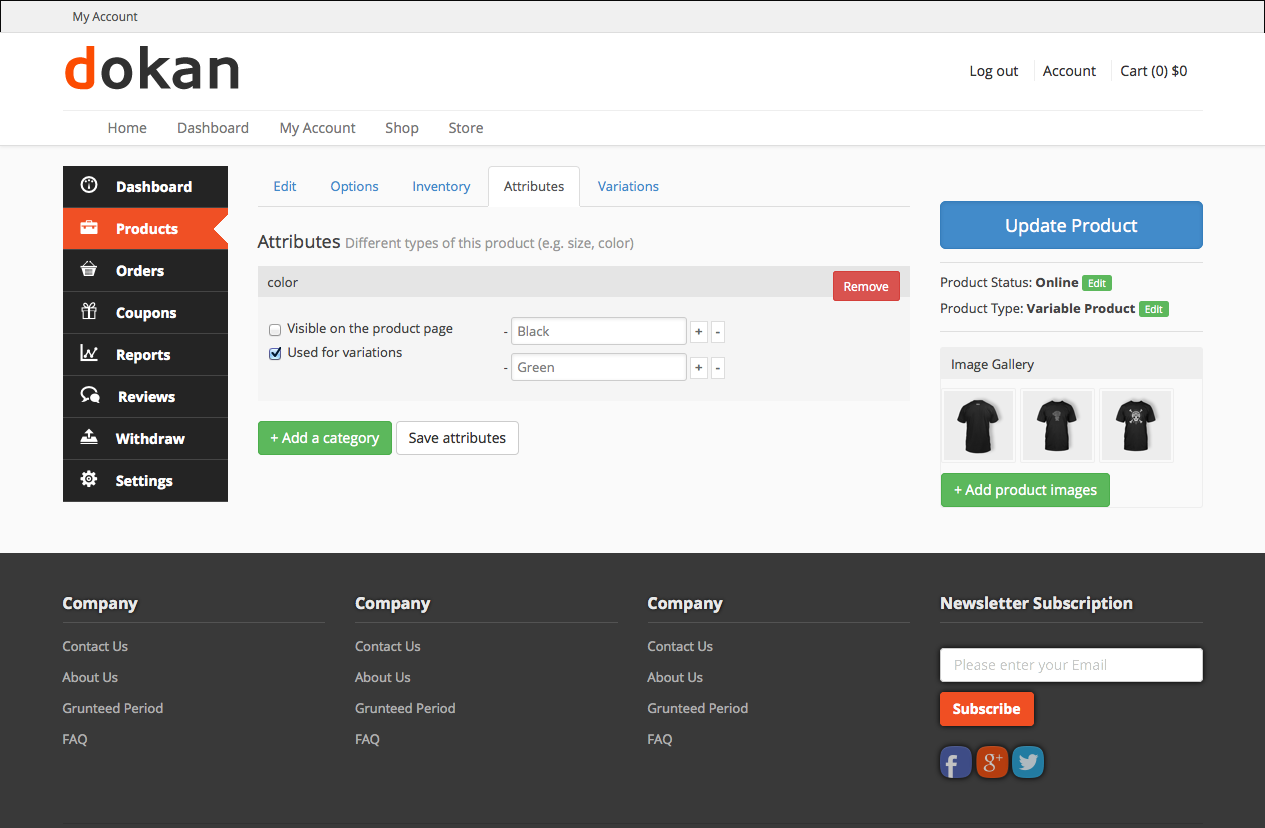Click the Withdraw upload icon
1265x828 pixels.
89,438
